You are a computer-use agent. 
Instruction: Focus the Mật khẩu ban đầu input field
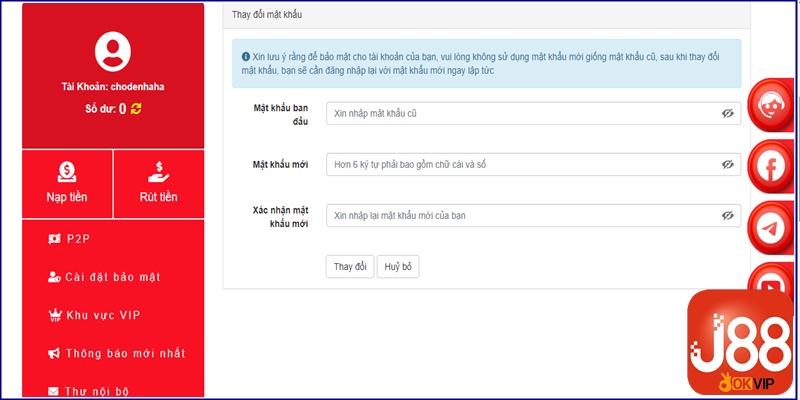coord(520,114)
